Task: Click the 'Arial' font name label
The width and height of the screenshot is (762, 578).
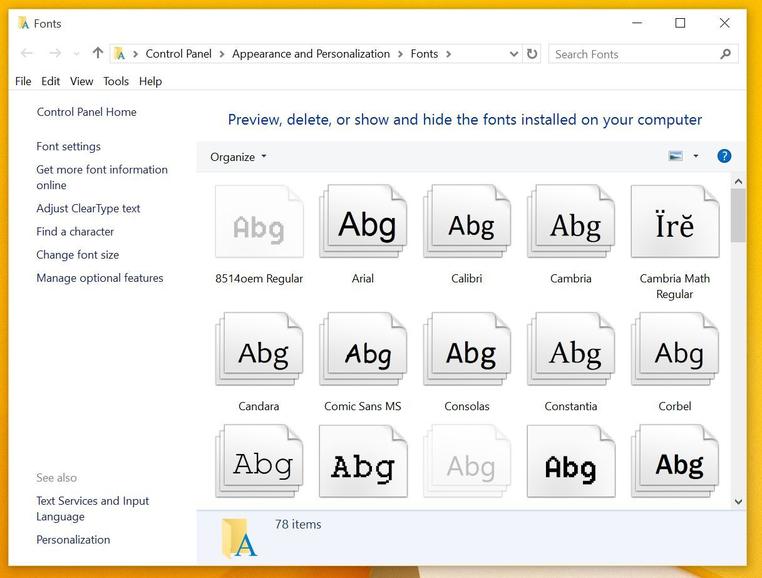Action: [x=363, y=279]
